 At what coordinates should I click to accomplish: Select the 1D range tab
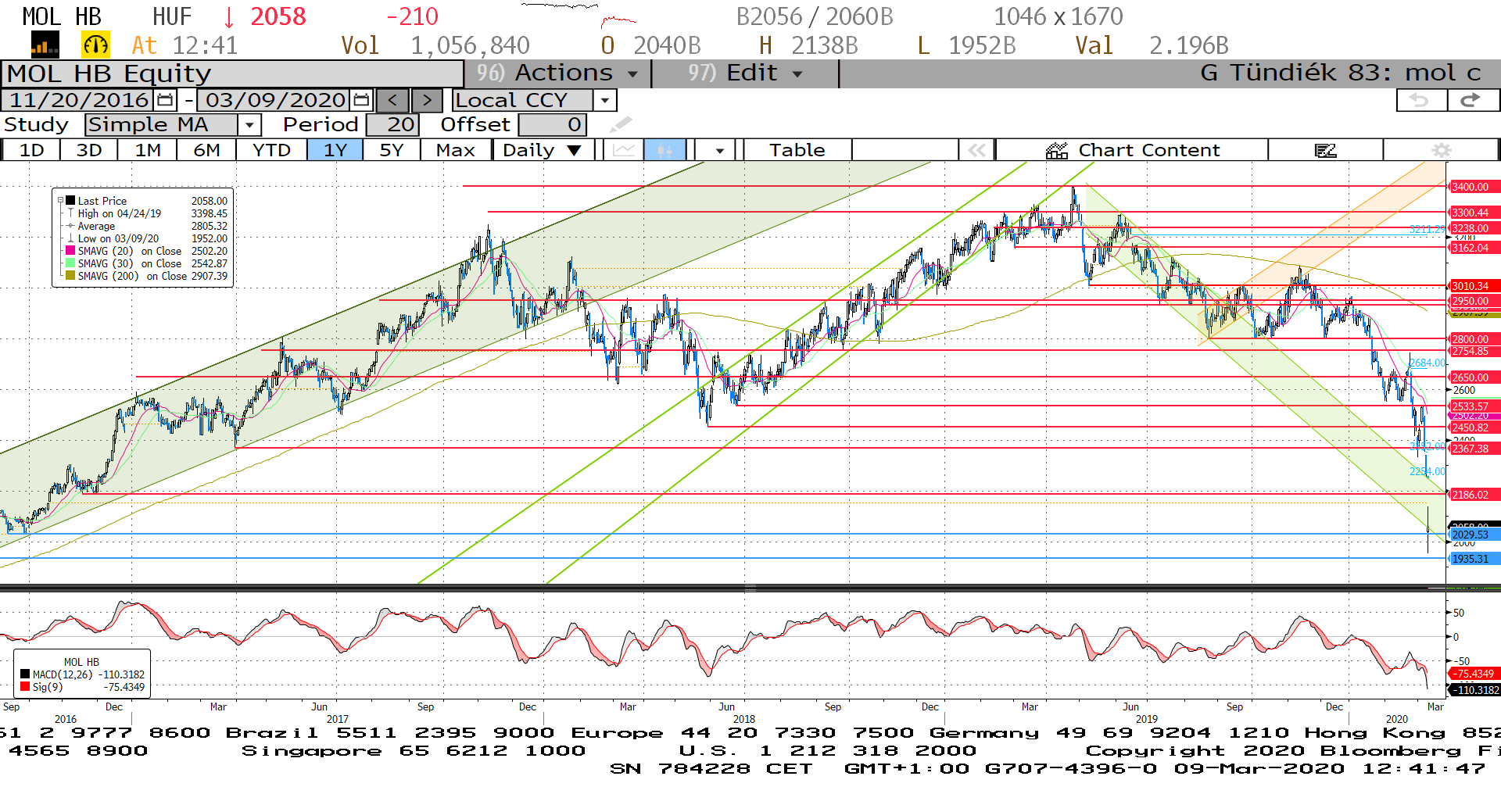pyautogui.click(x=31, y=150)
